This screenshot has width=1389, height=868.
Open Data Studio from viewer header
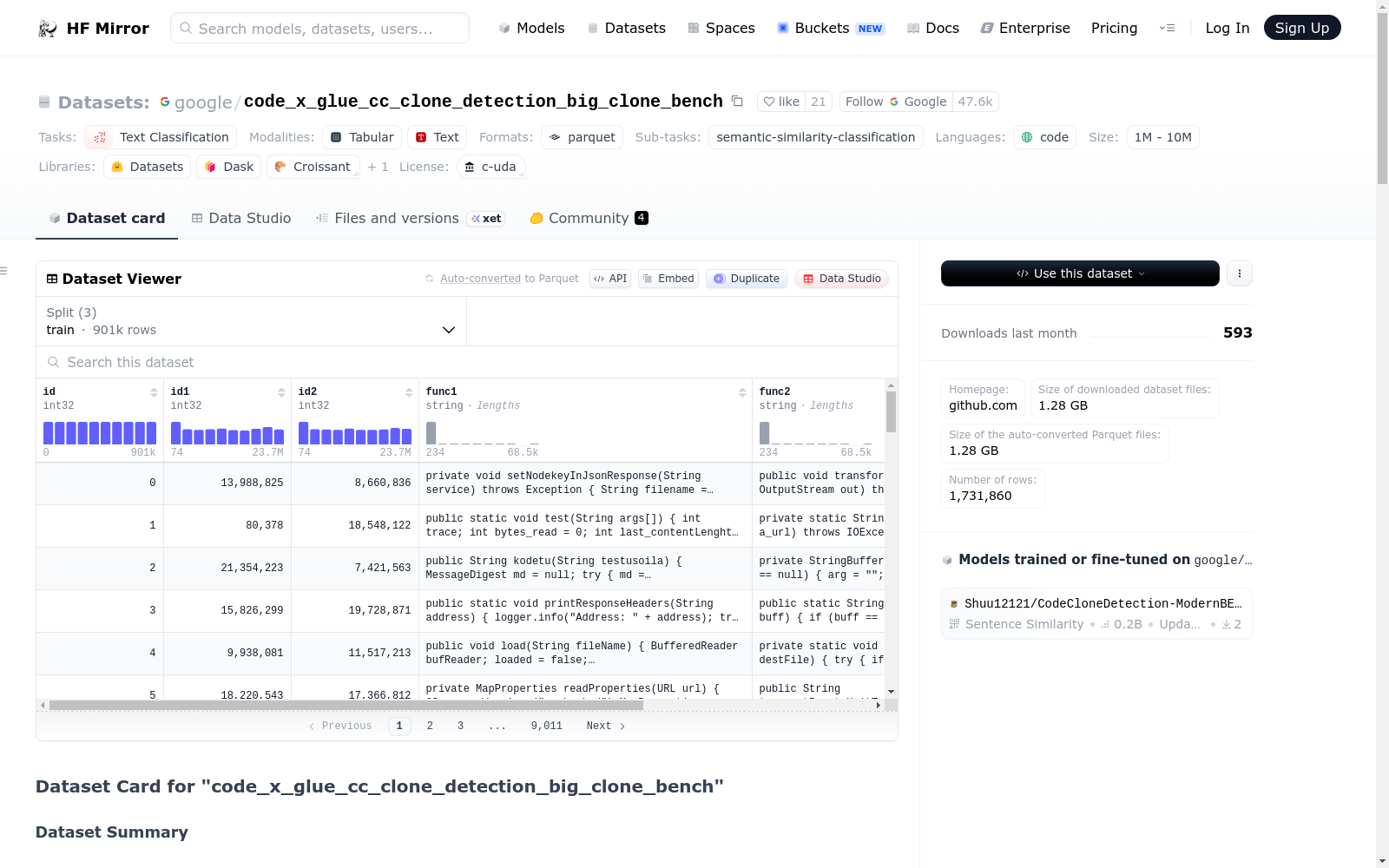(842, 279)
